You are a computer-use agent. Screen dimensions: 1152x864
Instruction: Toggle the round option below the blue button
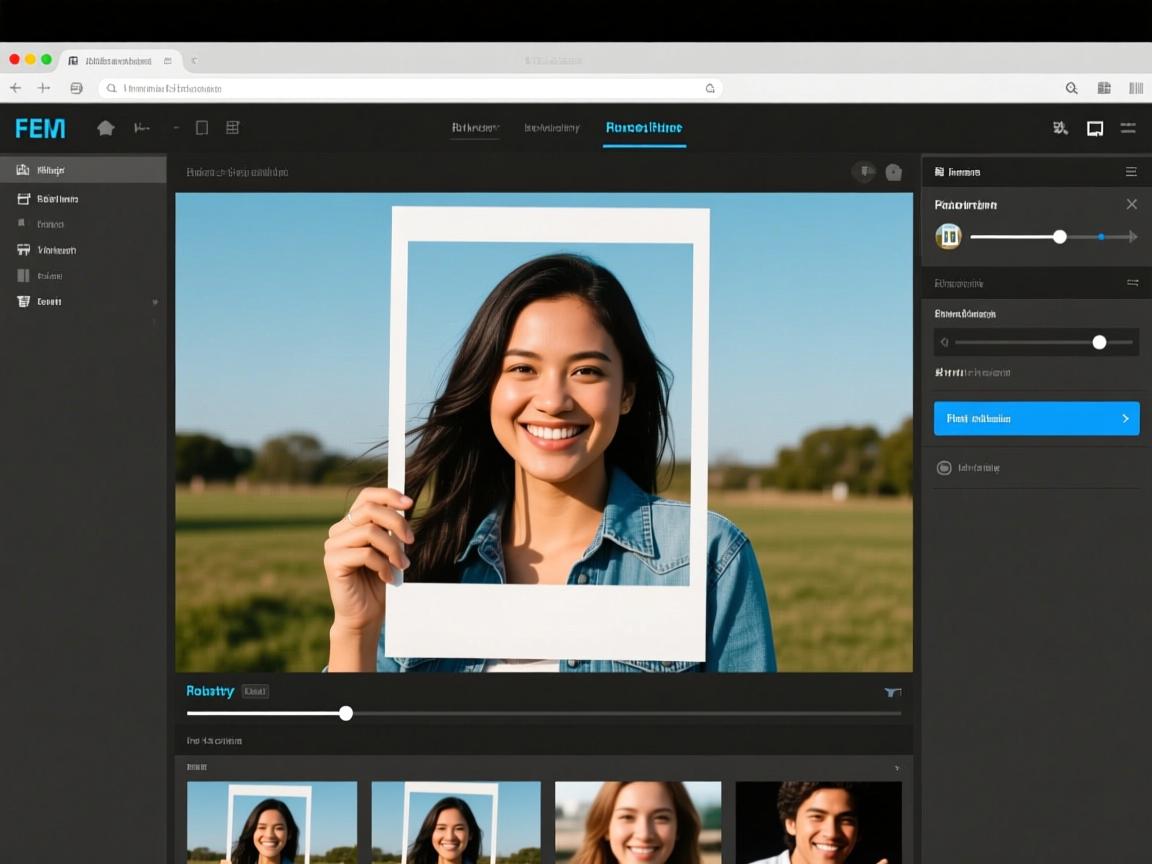click(943, 468)
